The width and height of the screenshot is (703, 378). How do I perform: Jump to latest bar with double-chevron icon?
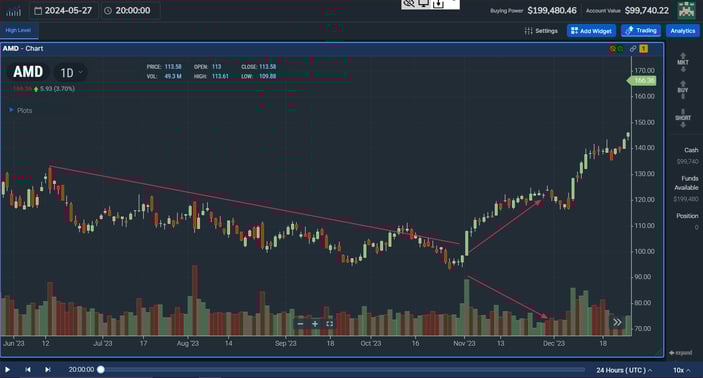pos(617,322)
